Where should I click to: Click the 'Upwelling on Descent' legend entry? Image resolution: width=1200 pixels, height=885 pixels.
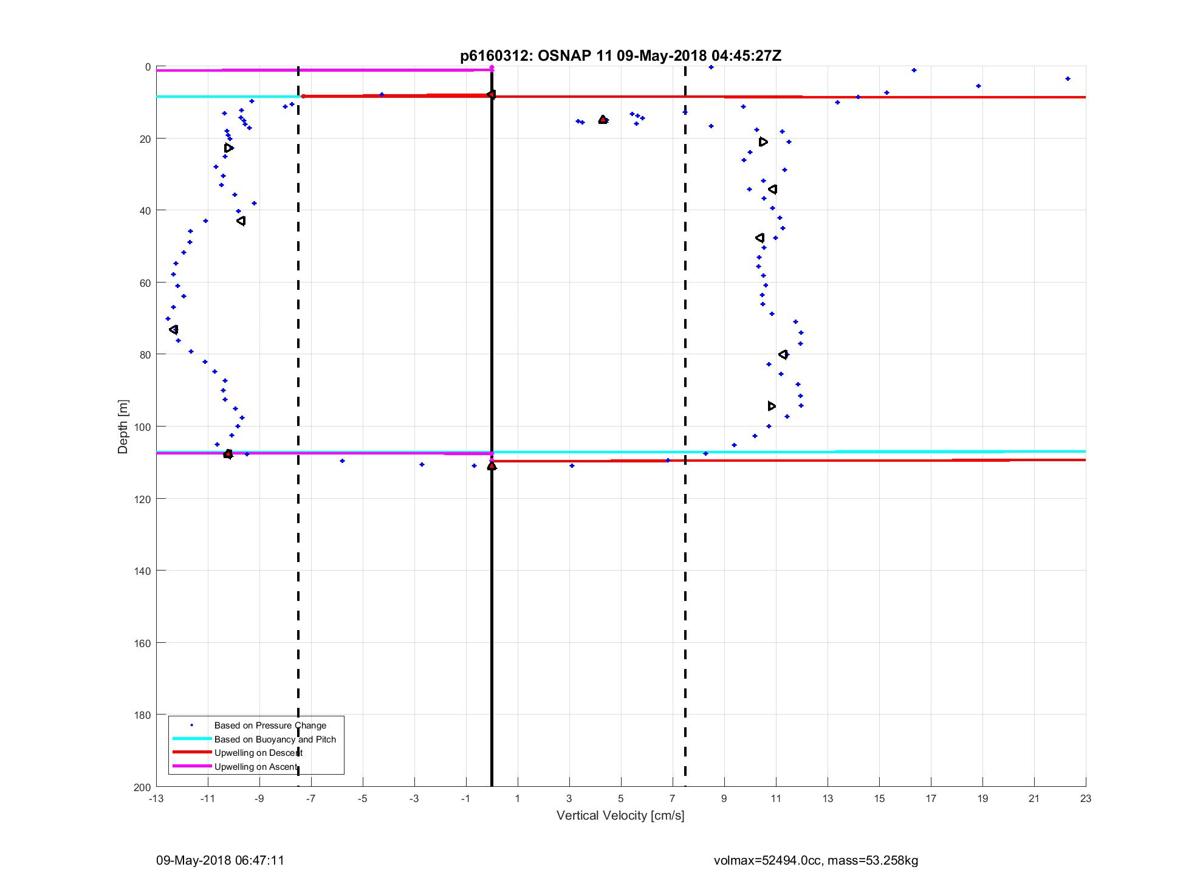[258, 752]
